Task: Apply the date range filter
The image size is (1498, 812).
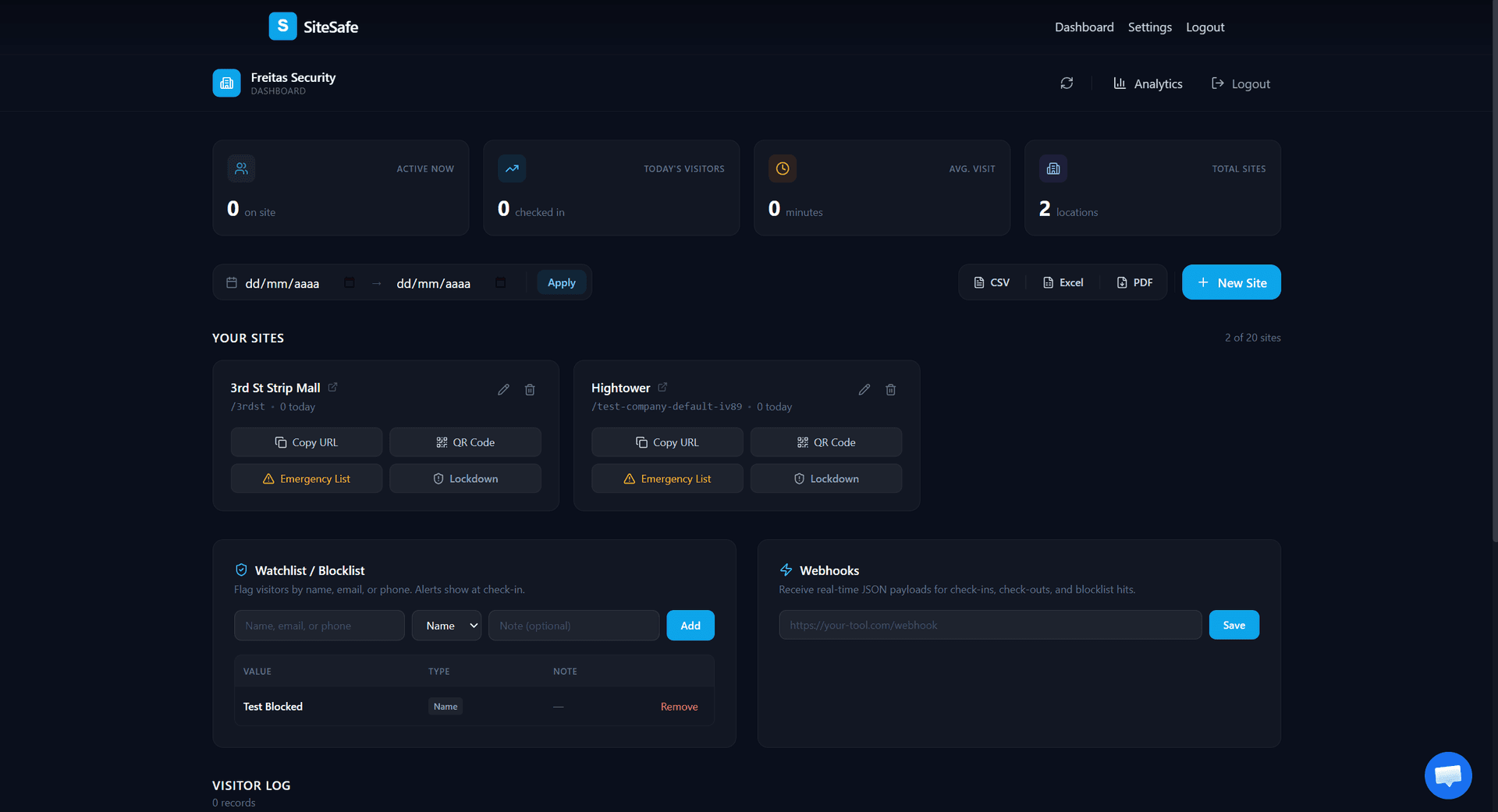Action: (561, 282)
